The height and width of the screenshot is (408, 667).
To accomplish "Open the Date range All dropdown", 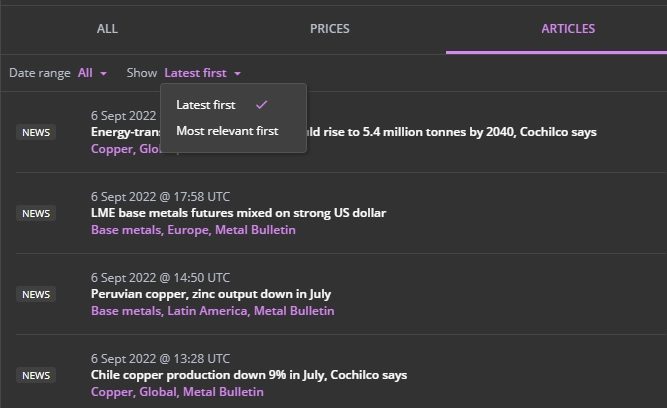I will click(x=92, y=73).
